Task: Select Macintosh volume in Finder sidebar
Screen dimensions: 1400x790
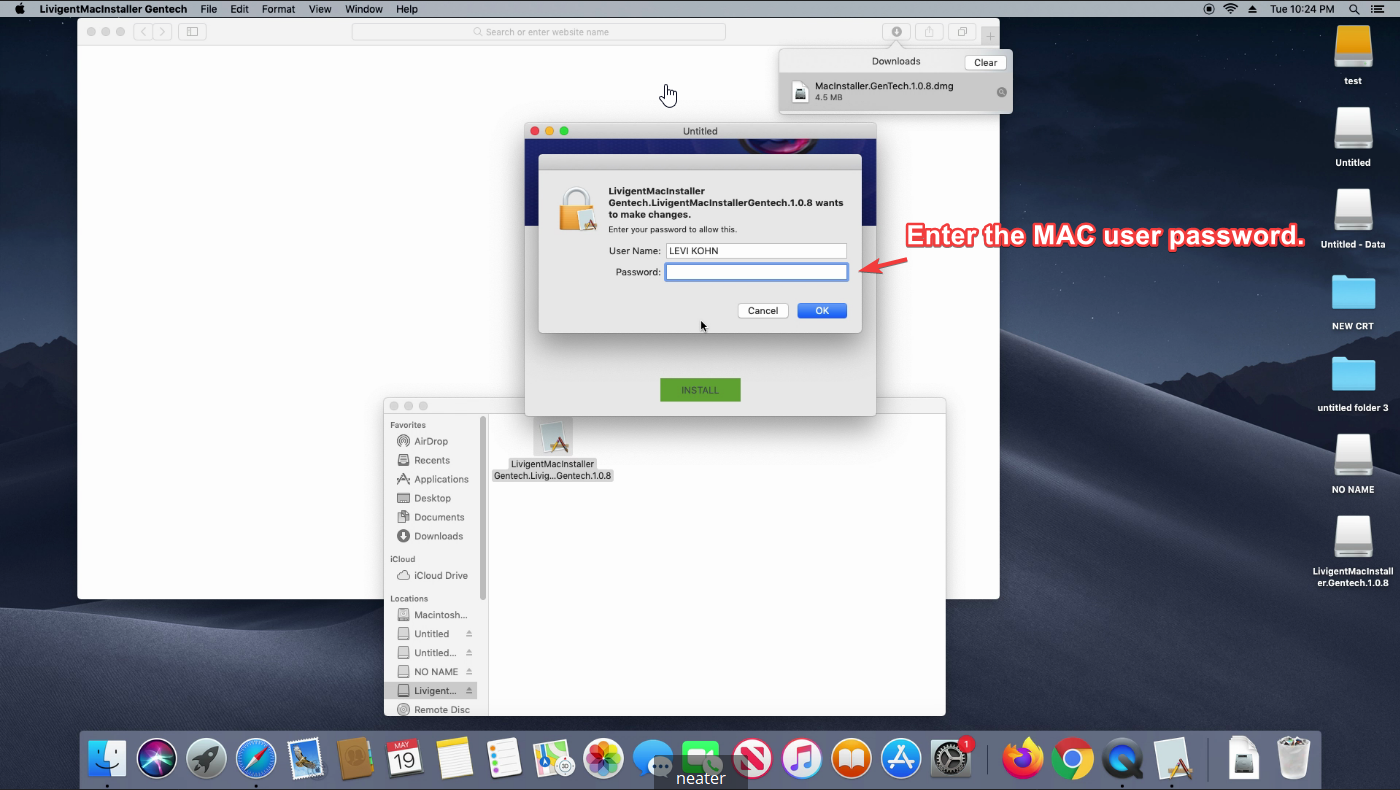Action: coord(440,615)
